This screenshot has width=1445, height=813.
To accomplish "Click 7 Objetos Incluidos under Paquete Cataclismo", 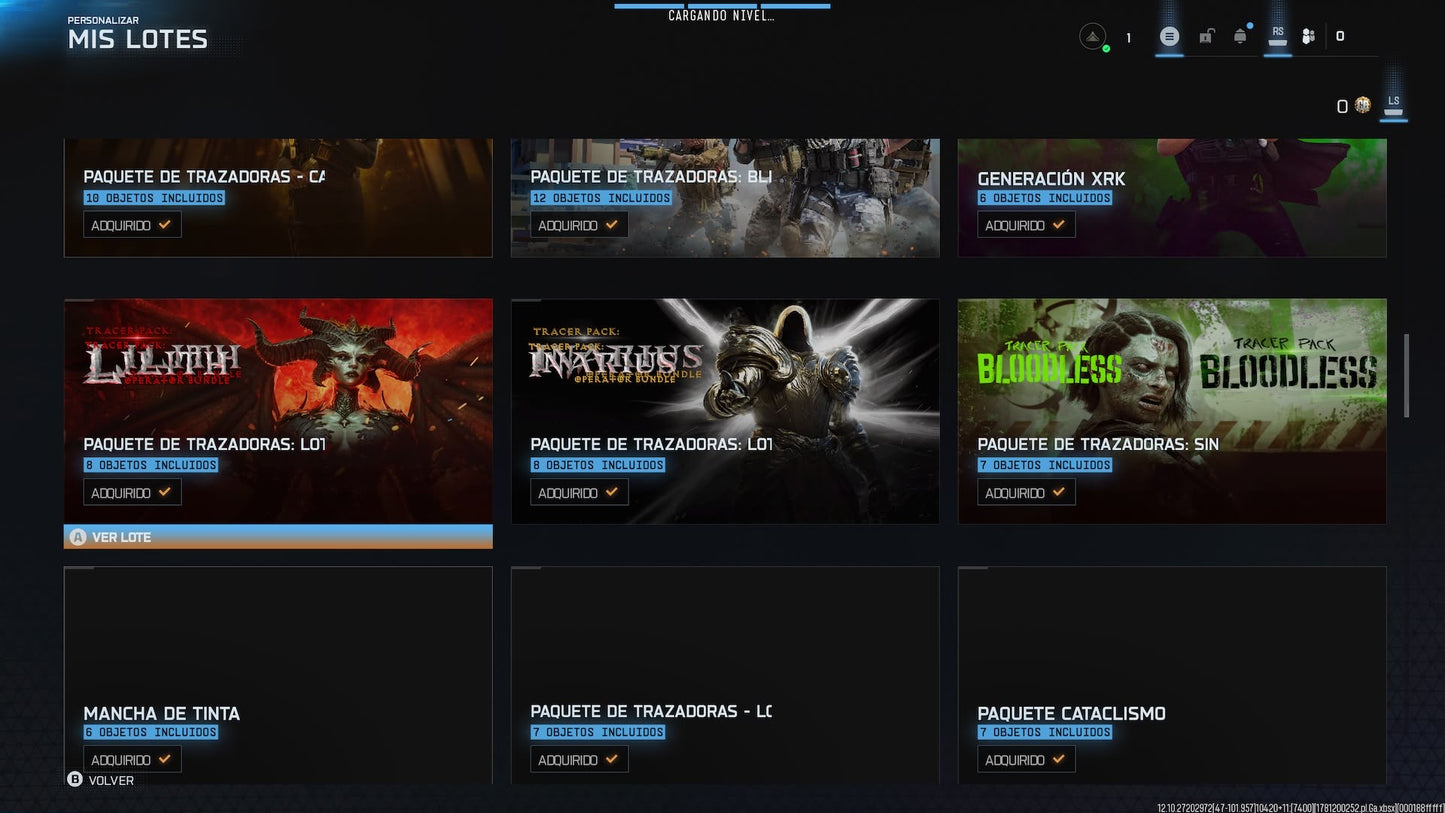I will click(1044, 732).
